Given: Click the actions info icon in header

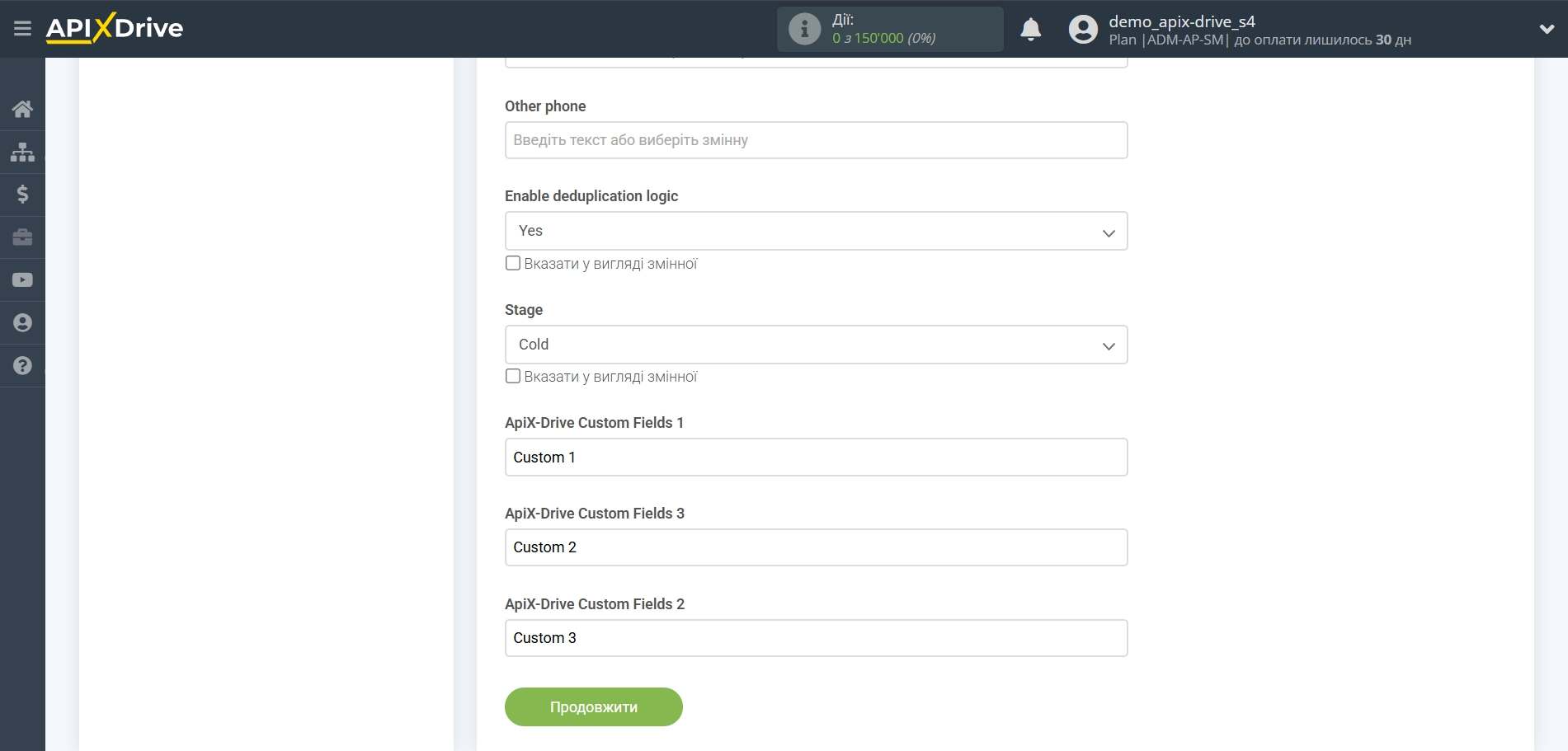Looking at the screenshot, I should 804,30.
